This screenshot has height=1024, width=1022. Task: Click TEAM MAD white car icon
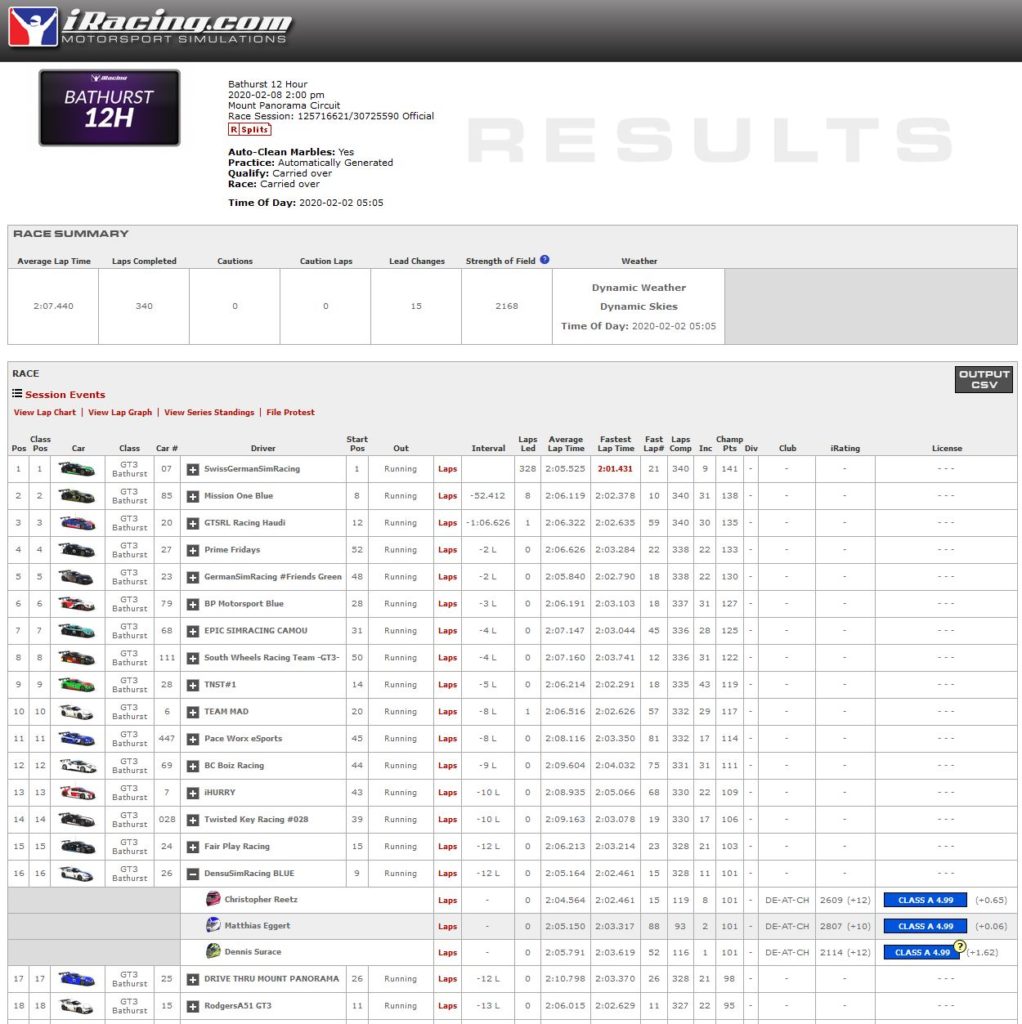pyautogui.click(x=77, y=712)
